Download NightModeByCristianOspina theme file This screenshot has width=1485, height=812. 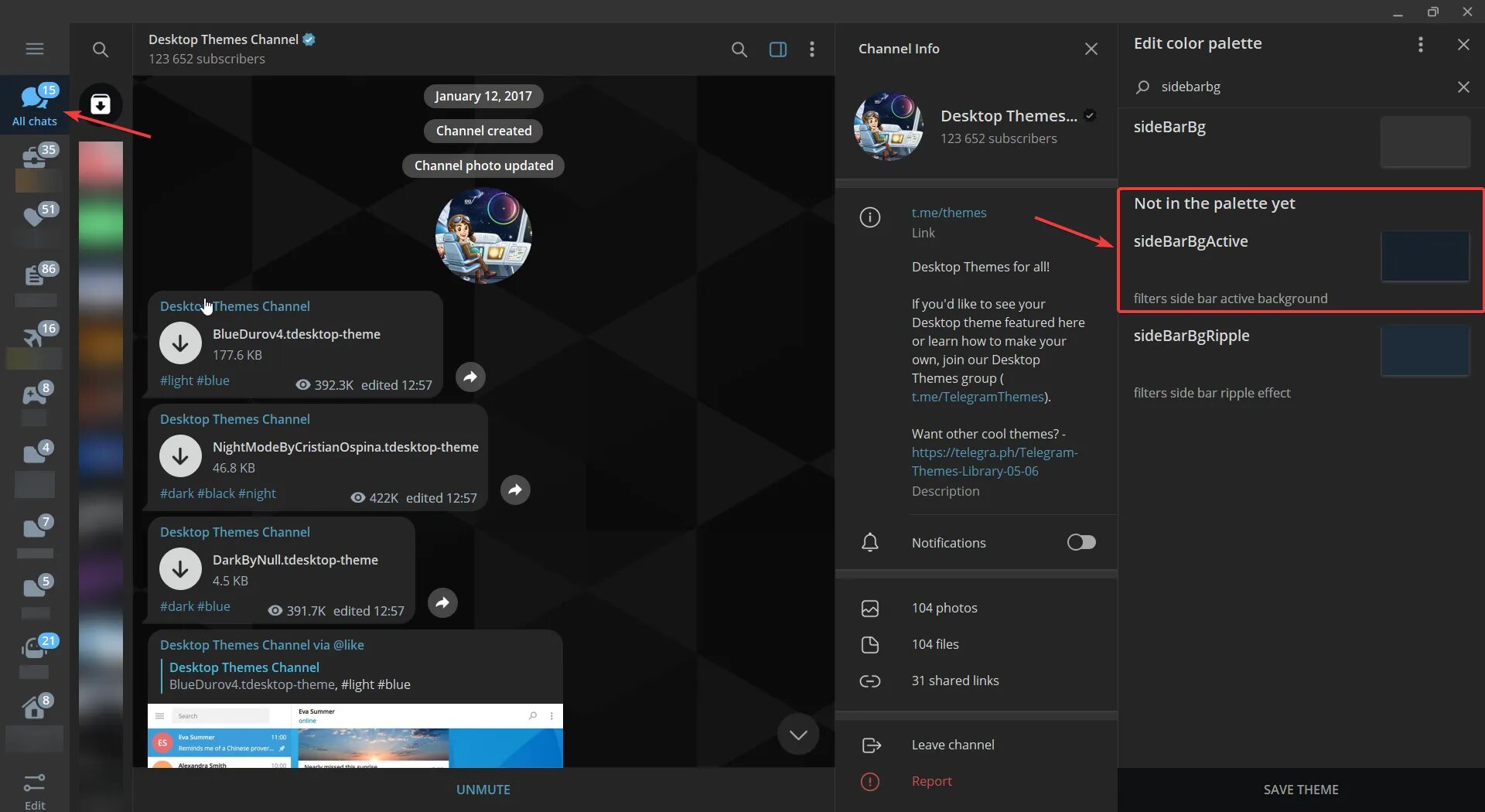(180, 455)
